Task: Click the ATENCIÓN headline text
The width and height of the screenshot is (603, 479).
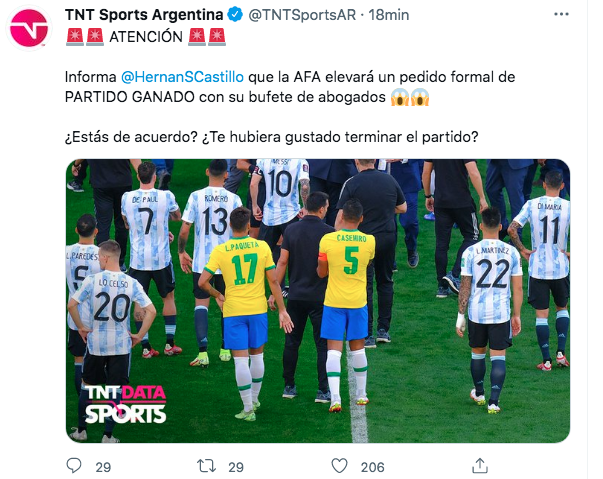Action: pos(146,37)
